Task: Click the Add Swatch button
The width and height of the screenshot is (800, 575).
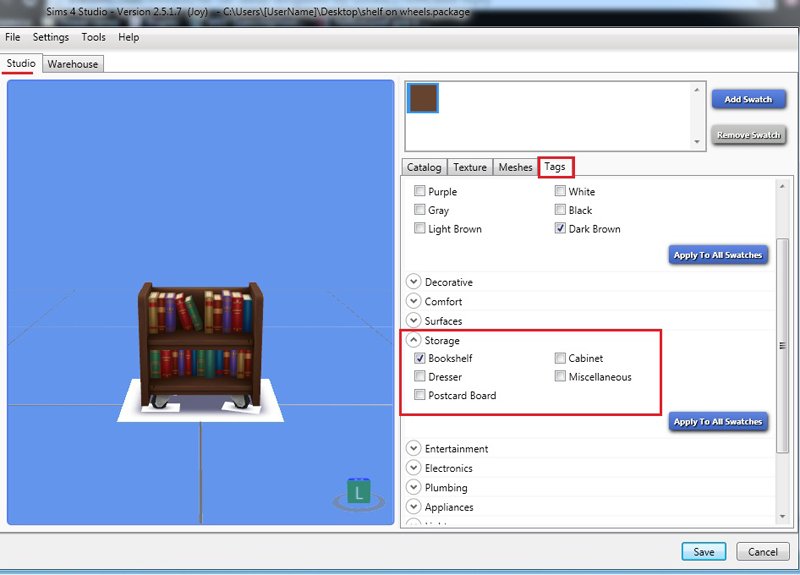Action: (748, 99)
